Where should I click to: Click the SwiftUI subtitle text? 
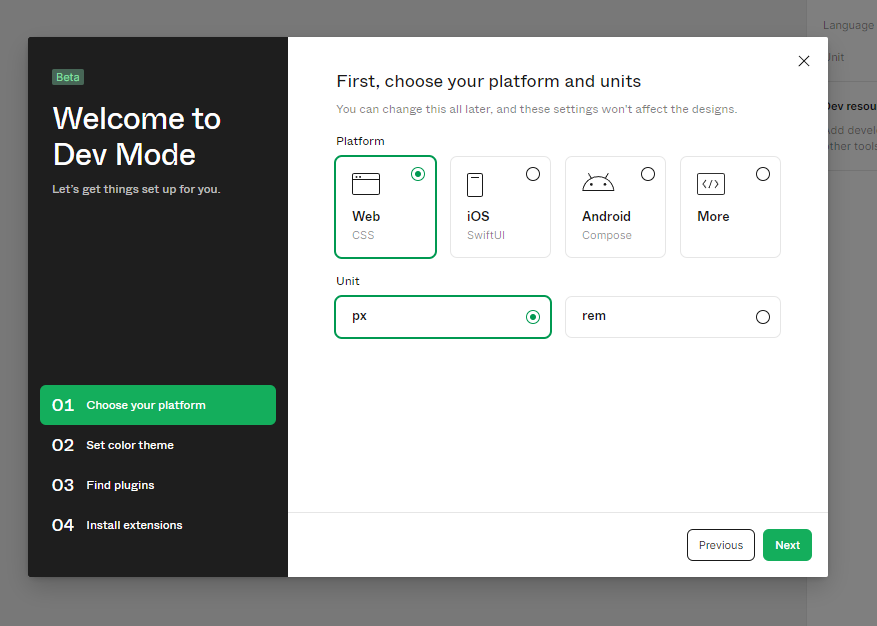coord(485,236)
